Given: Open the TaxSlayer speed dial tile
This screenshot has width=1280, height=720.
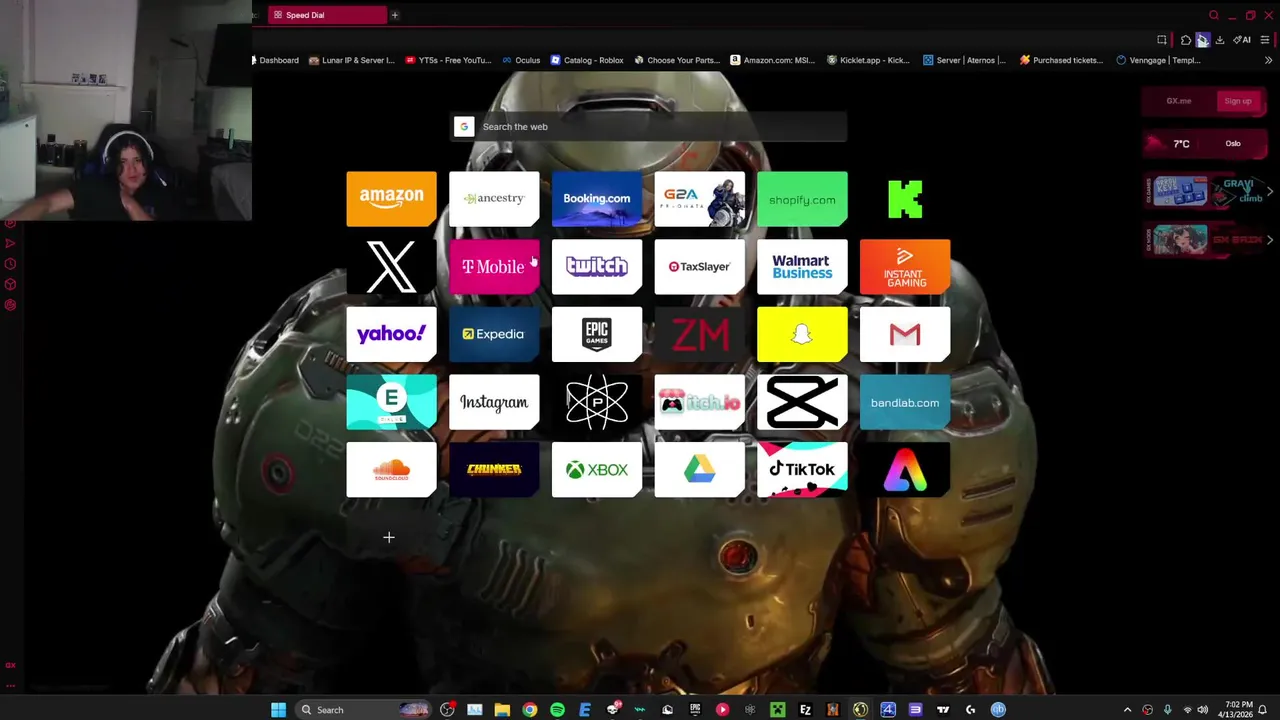Looking at the screenshot, I should tap(699, 266).
